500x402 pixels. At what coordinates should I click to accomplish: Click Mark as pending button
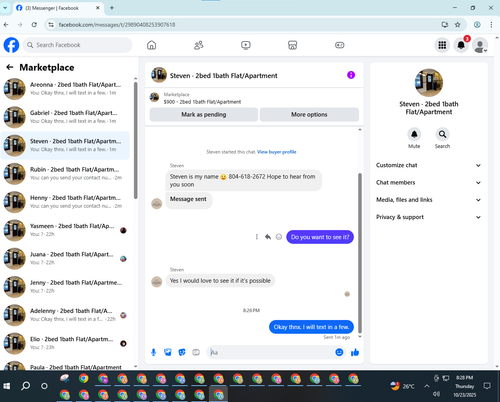pyautogui.click(x=204, y=115)
